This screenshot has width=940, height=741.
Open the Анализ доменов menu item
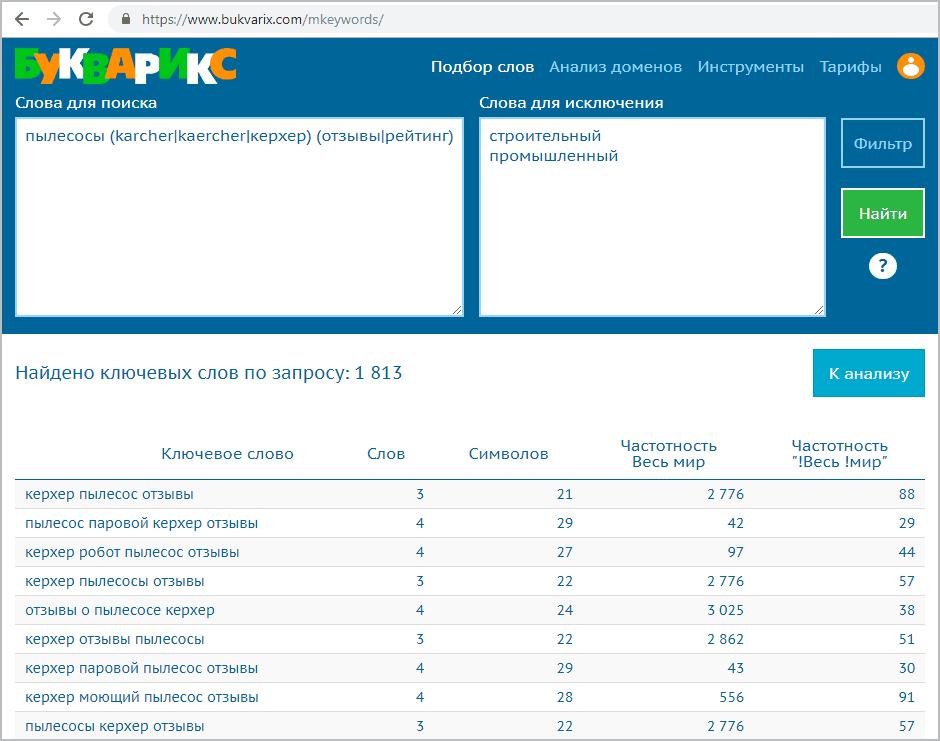(x=616, y=67)
